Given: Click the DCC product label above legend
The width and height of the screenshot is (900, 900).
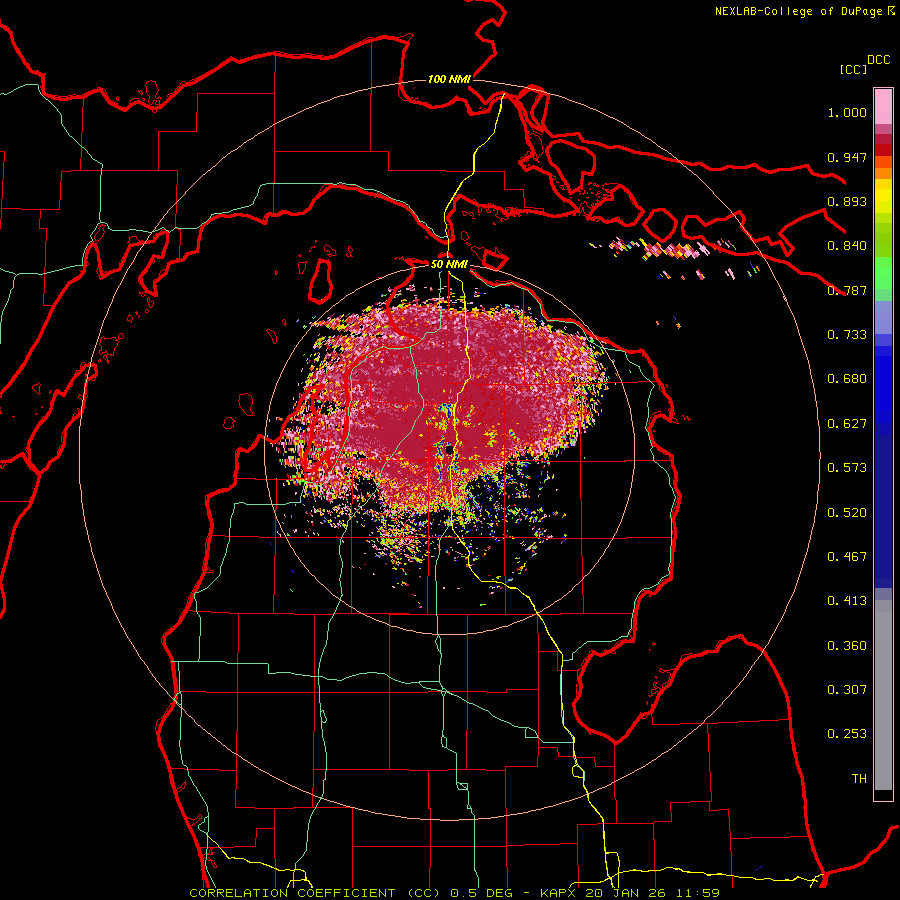Looking at the screenshot, I should [879, 60].
